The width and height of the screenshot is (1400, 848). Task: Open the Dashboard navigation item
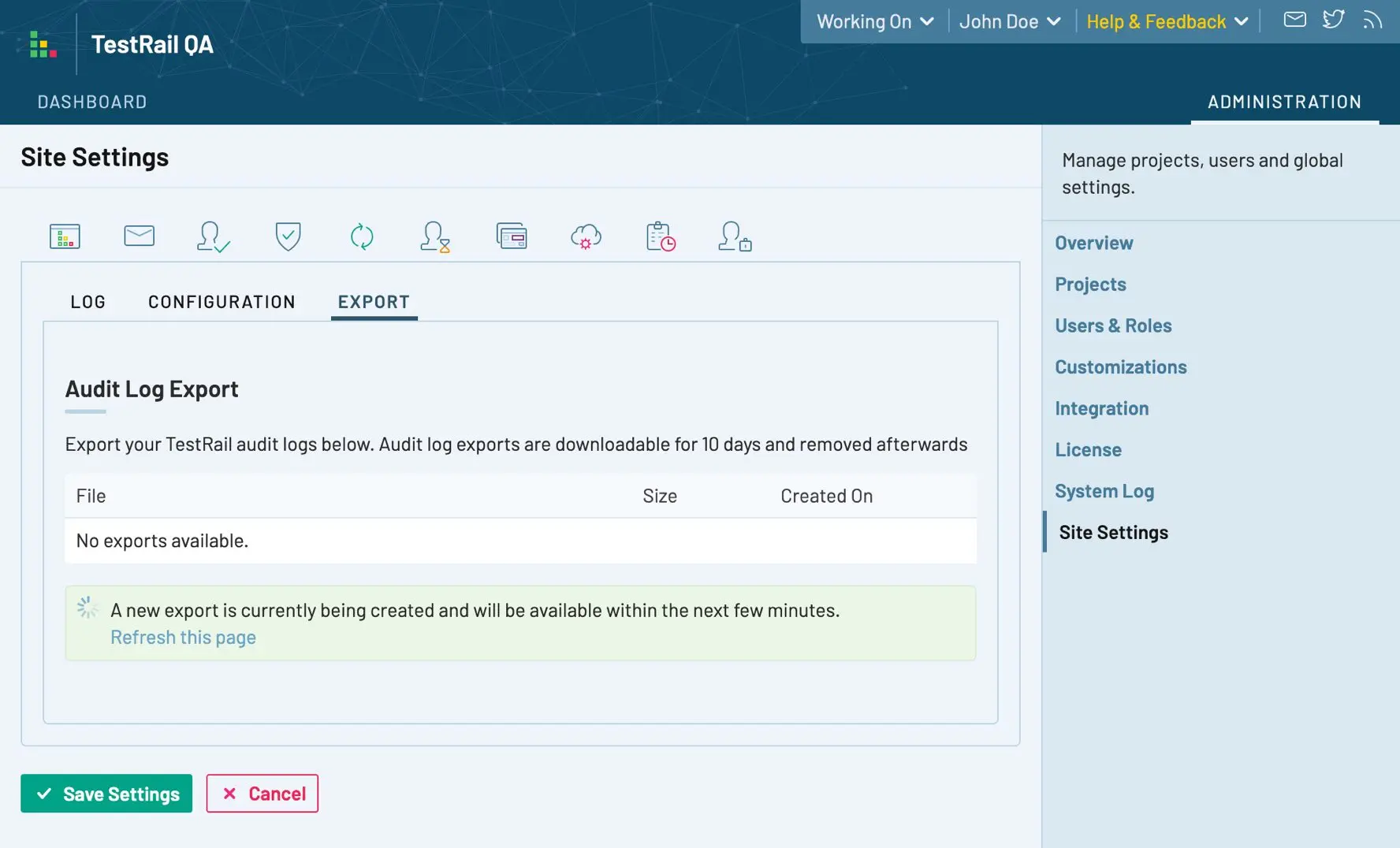pos(92,102)
